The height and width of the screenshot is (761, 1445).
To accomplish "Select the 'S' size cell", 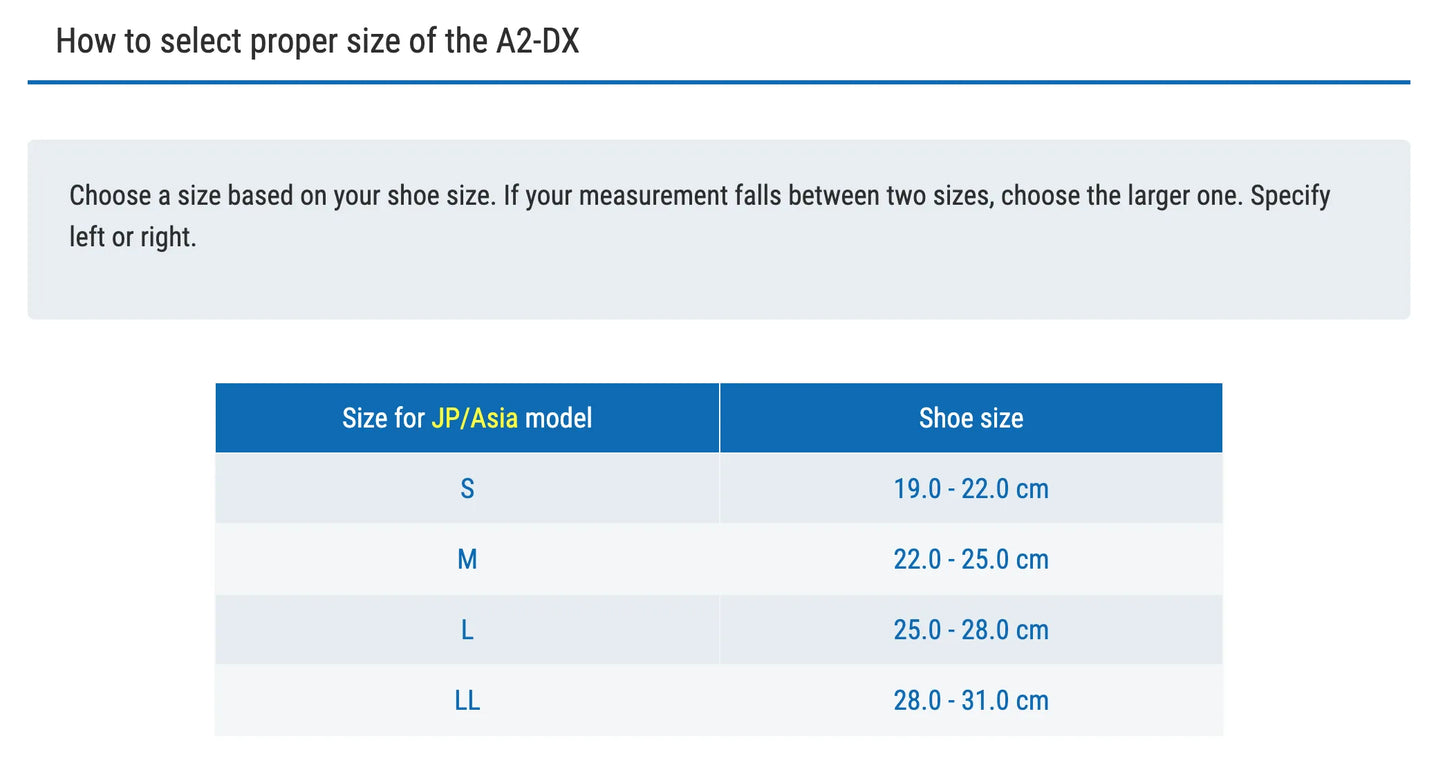I will [x=467, y=489].
